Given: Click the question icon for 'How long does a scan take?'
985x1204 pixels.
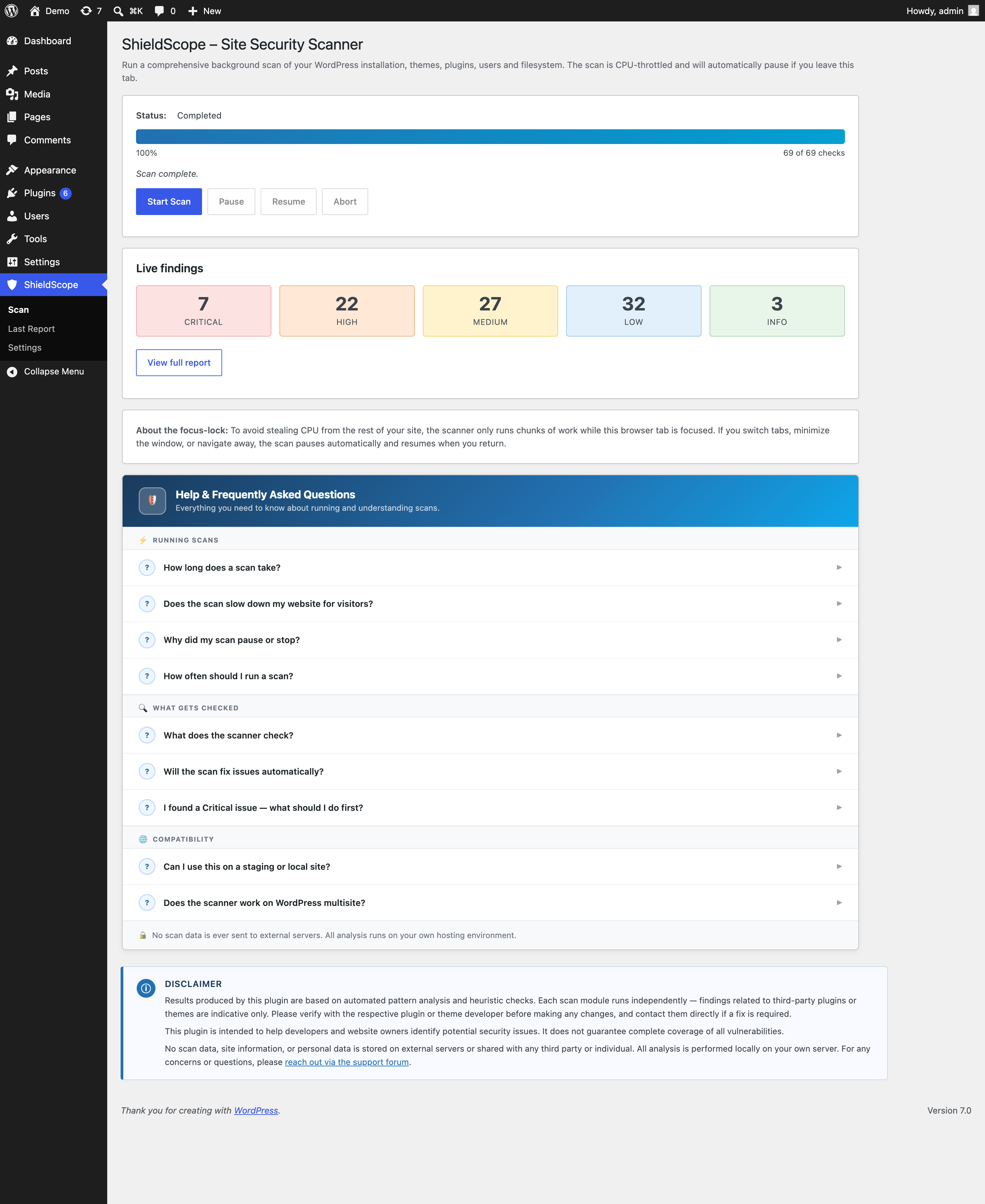Looking at the screenshot, I should [x=147, y=568].
